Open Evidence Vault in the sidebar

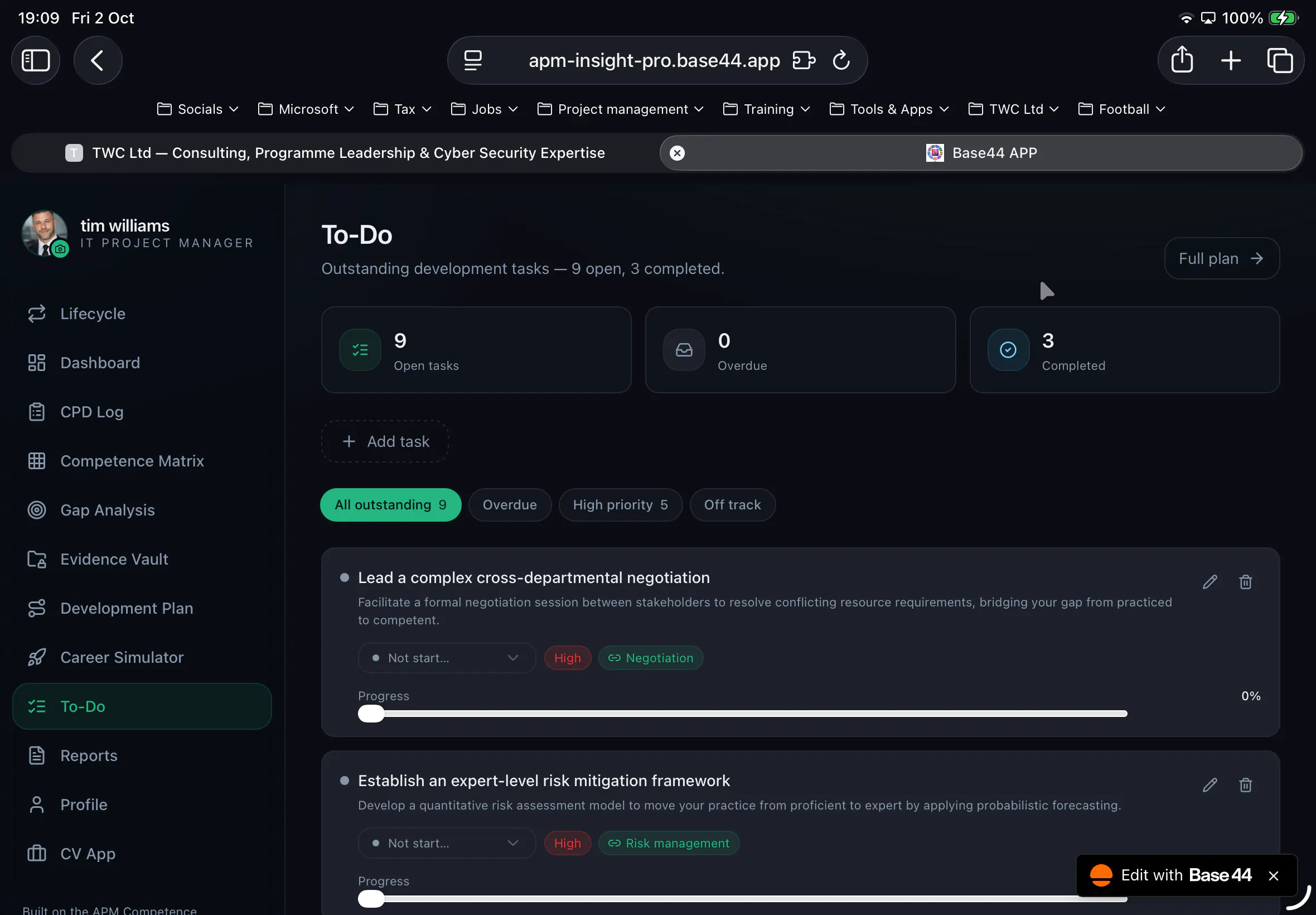142,559
